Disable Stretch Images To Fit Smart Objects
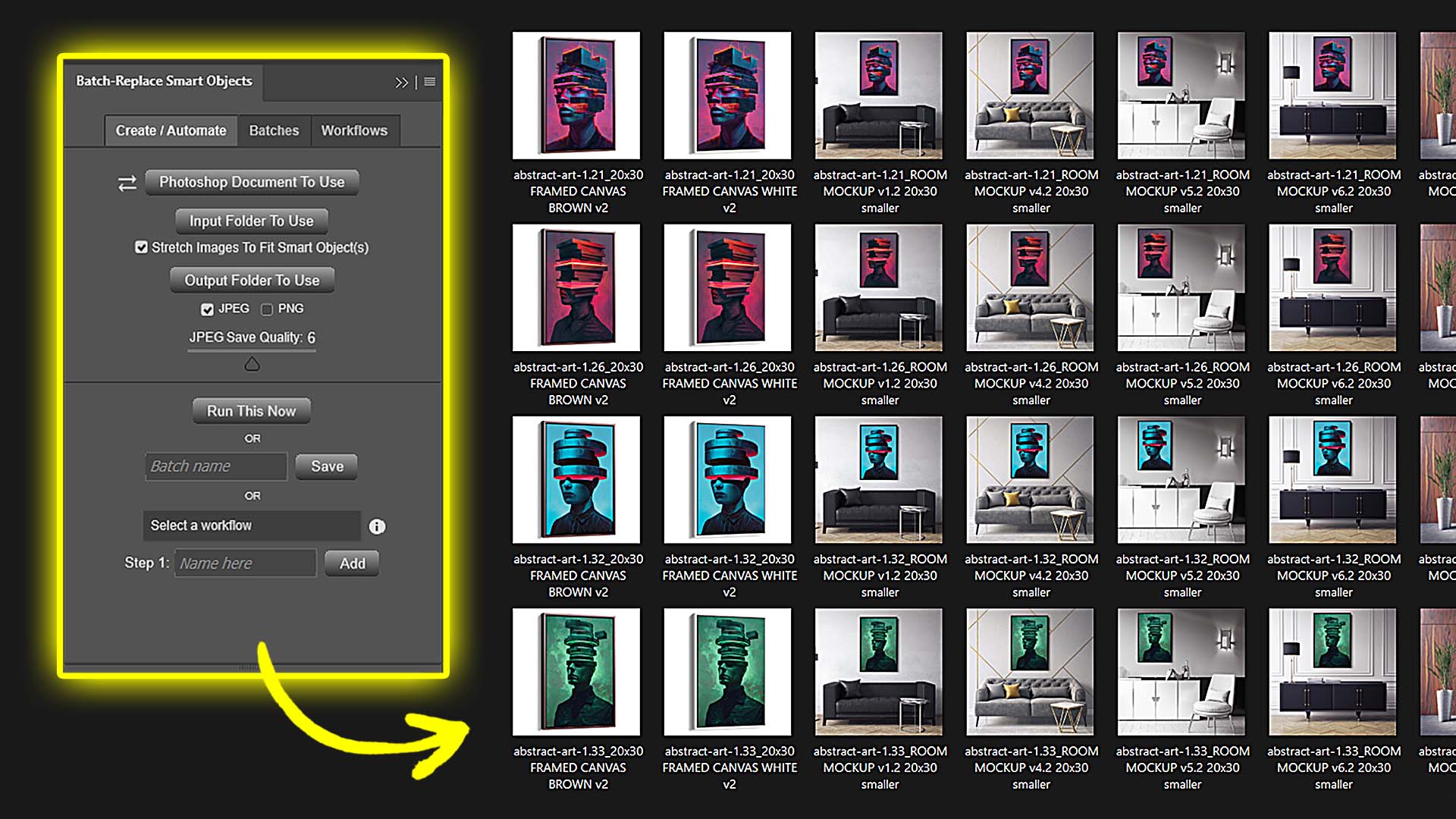 pyautogui.click(x=142, y=246)
